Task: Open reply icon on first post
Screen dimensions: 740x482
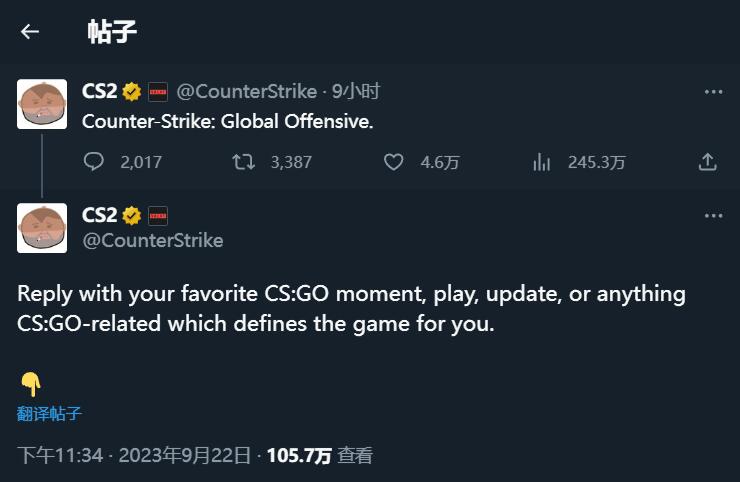Action: (93, 162)
